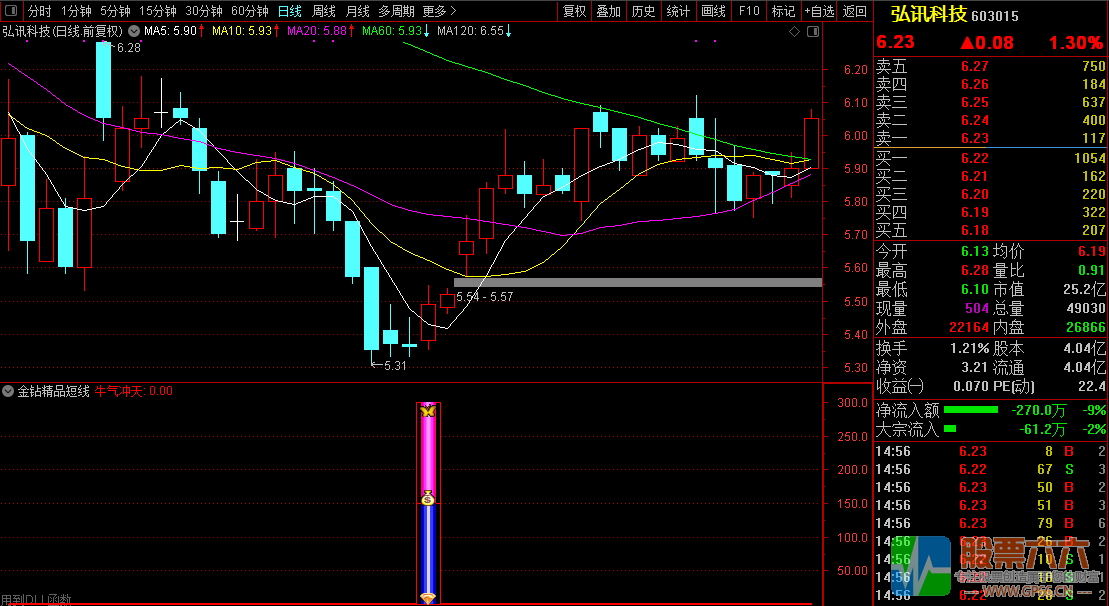1109x606 pixels.
Task: Toggle 叠加 overlay mode
Action: 608,12
